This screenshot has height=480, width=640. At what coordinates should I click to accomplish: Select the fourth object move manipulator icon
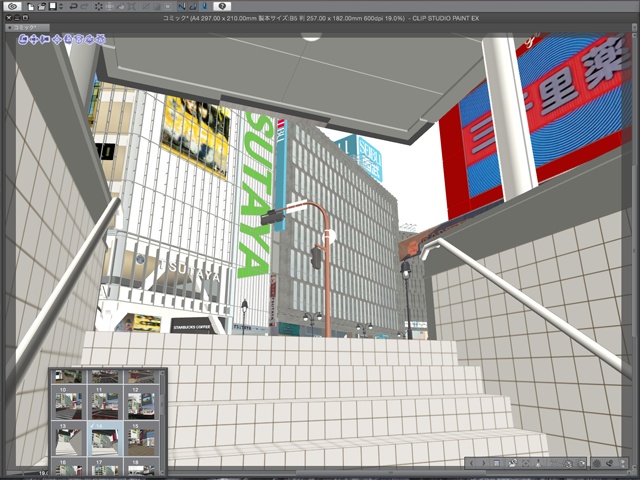point(57,39)
